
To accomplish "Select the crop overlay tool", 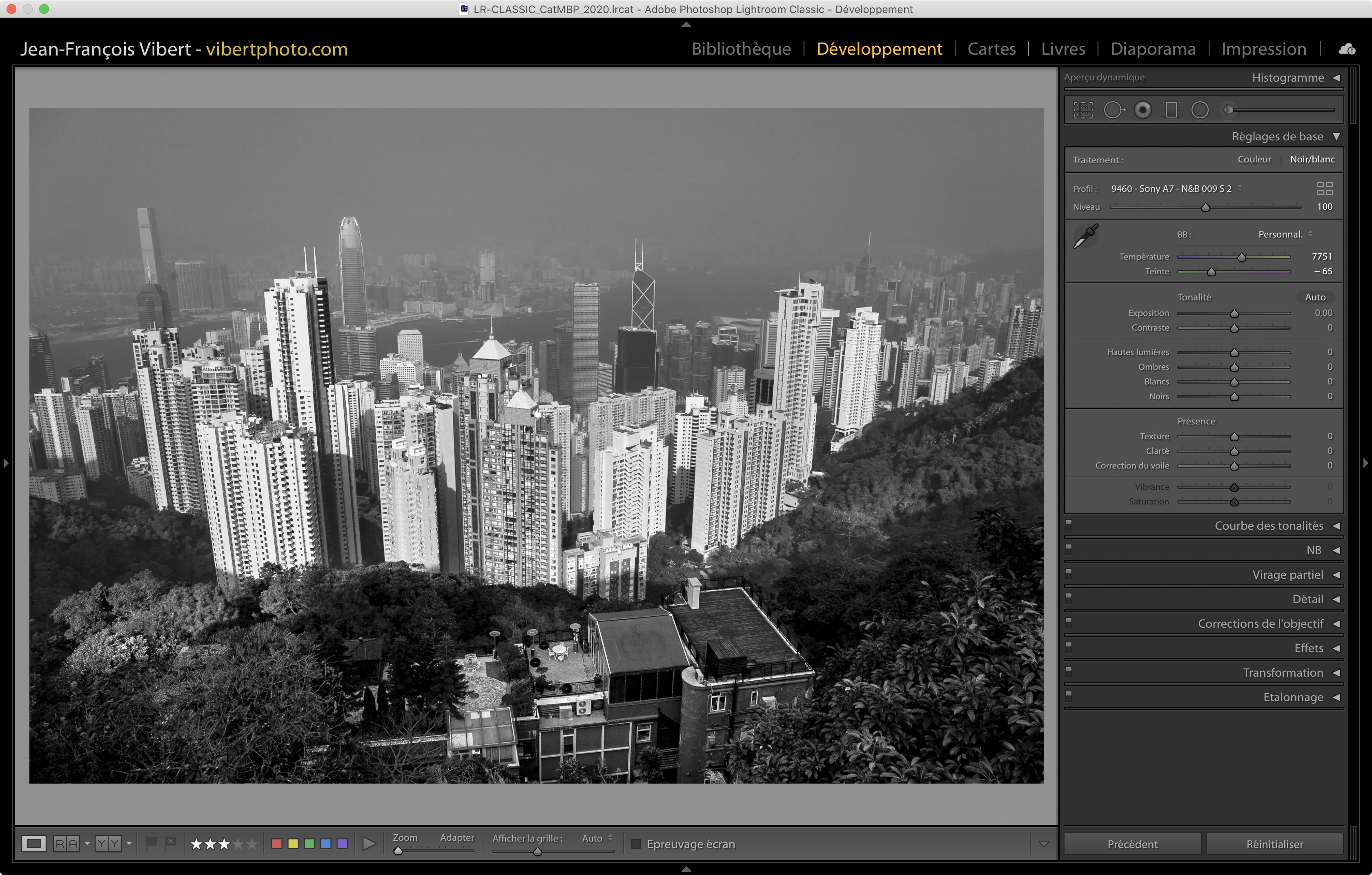I will point(1082,110).
